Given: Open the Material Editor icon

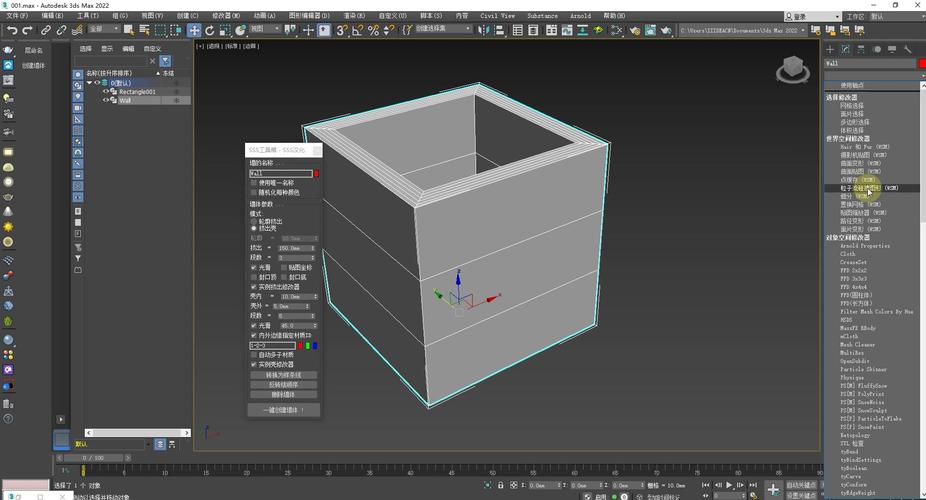Looking at the screenshot, I should click(616, 30).
